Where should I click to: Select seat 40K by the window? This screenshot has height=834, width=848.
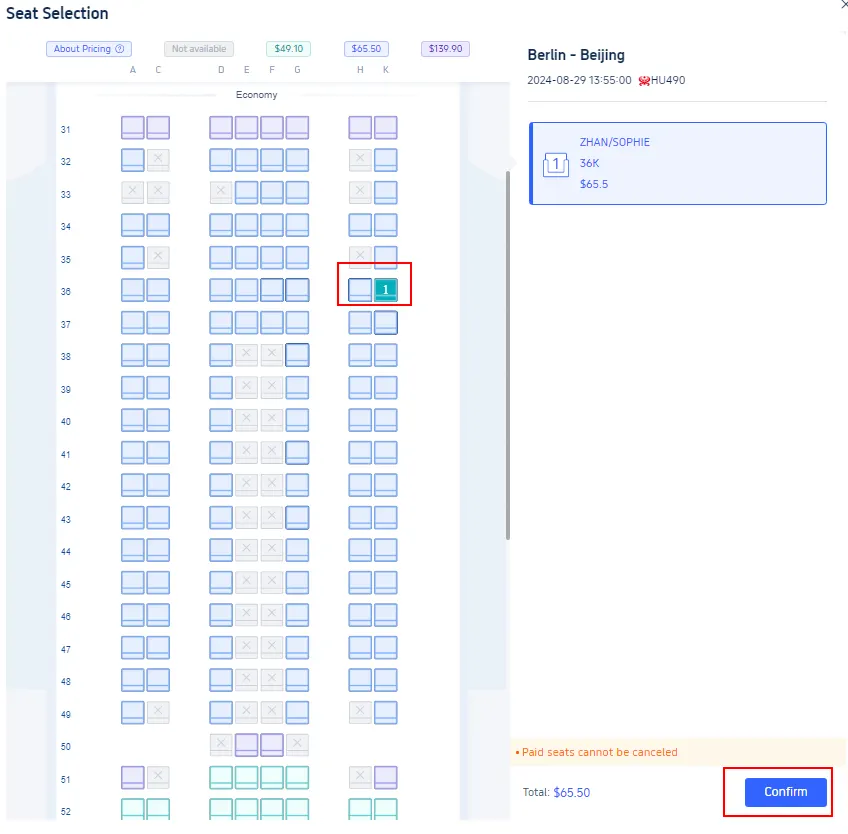385,420
